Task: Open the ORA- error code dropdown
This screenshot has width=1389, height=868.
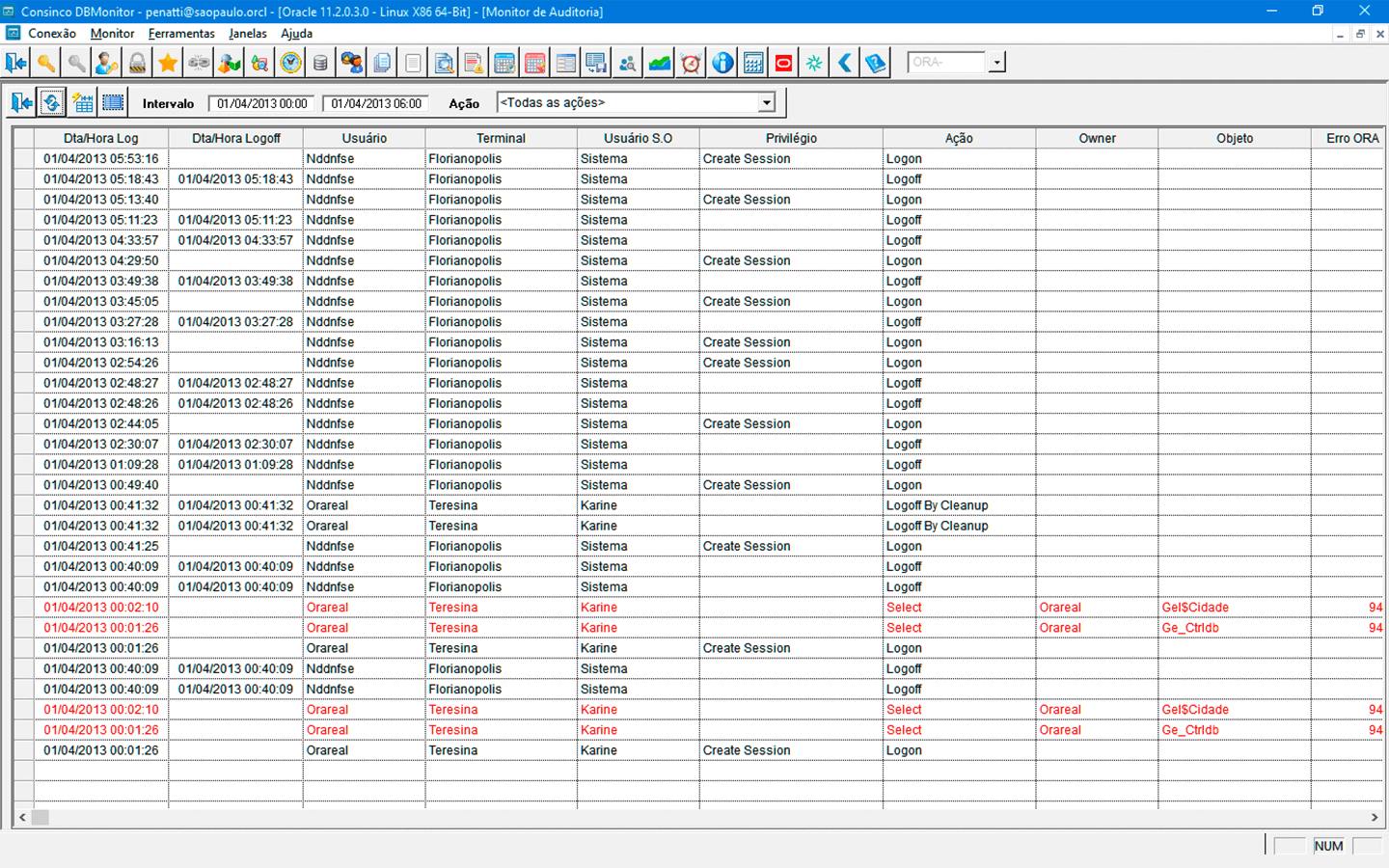Action: 996,63
